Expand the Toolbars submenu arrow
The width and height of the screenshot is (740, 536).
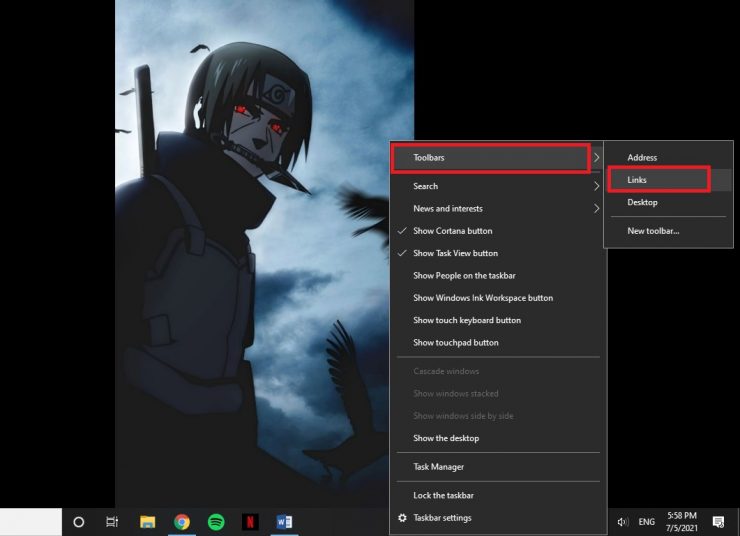tap(597, 158)
